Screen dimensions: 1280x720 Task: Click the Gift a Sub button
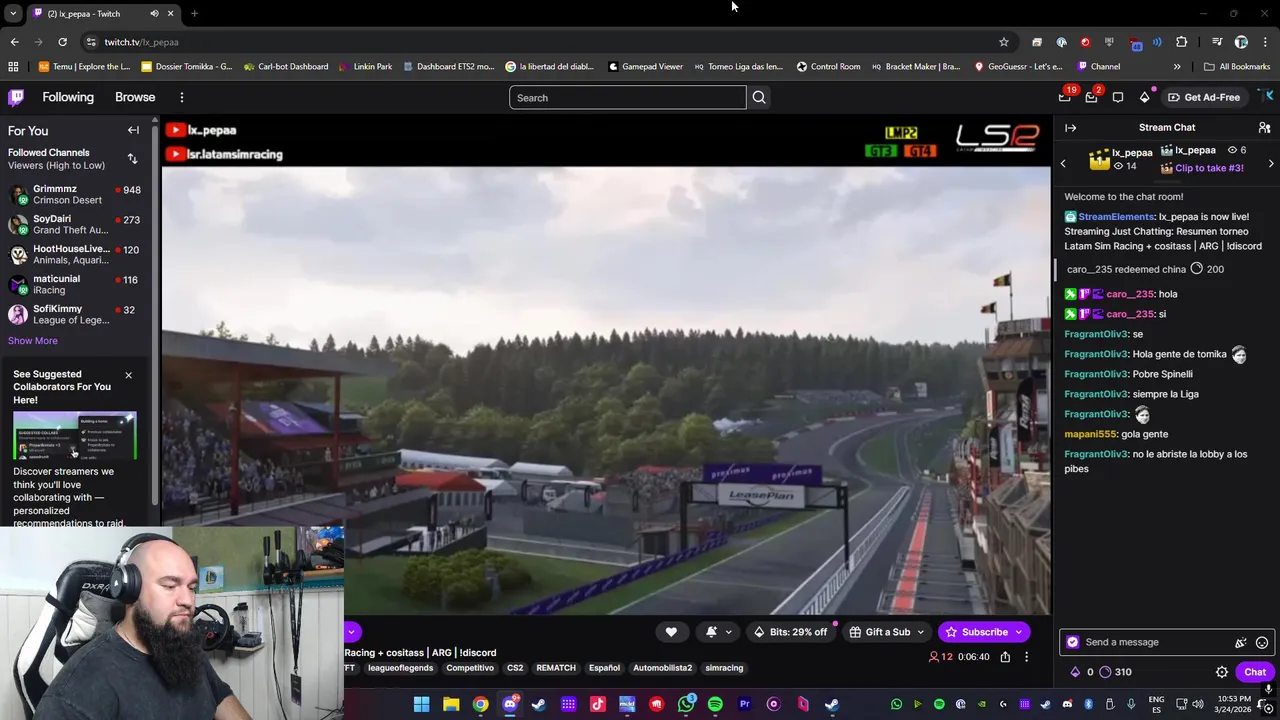click(880, 632)
